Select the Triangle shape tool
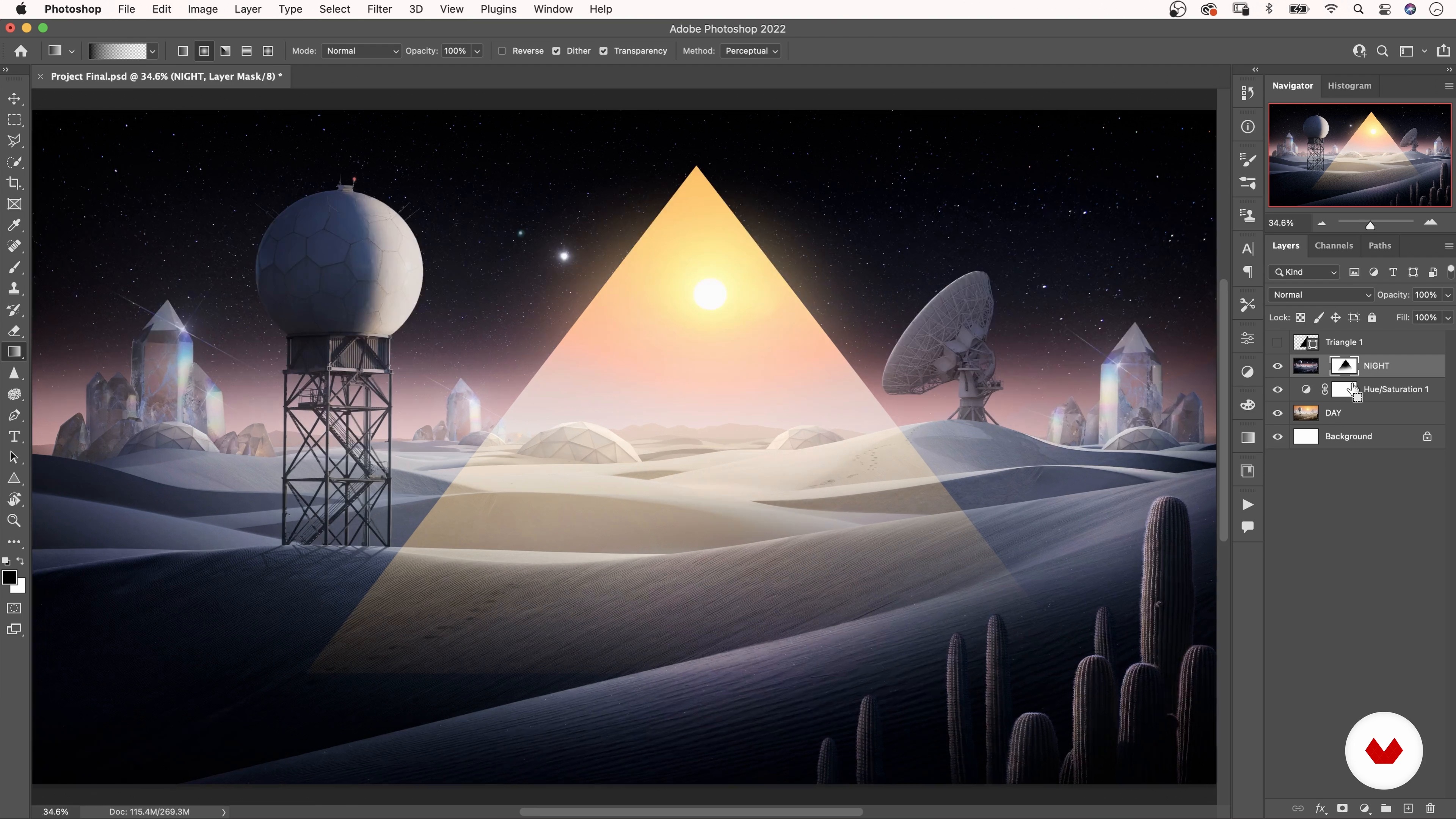 tap(14, 479)
